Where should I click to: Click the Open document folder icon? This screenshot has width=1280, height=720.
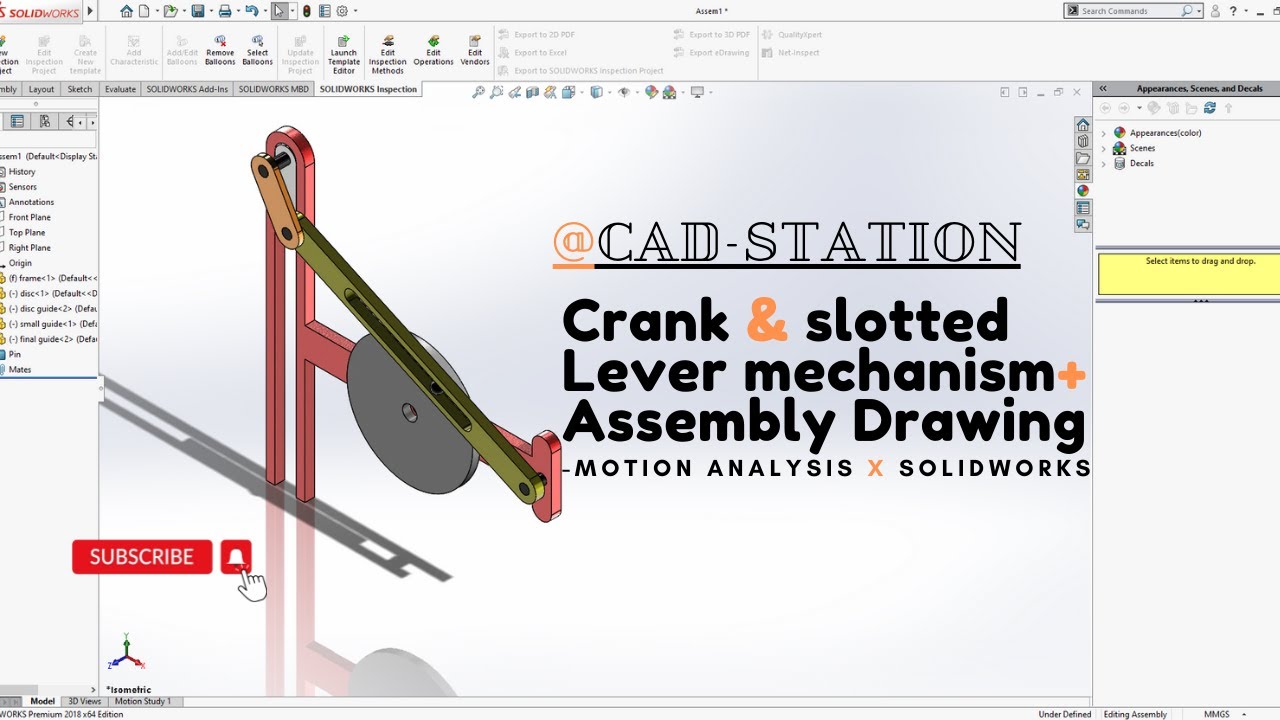coord(171,11)
